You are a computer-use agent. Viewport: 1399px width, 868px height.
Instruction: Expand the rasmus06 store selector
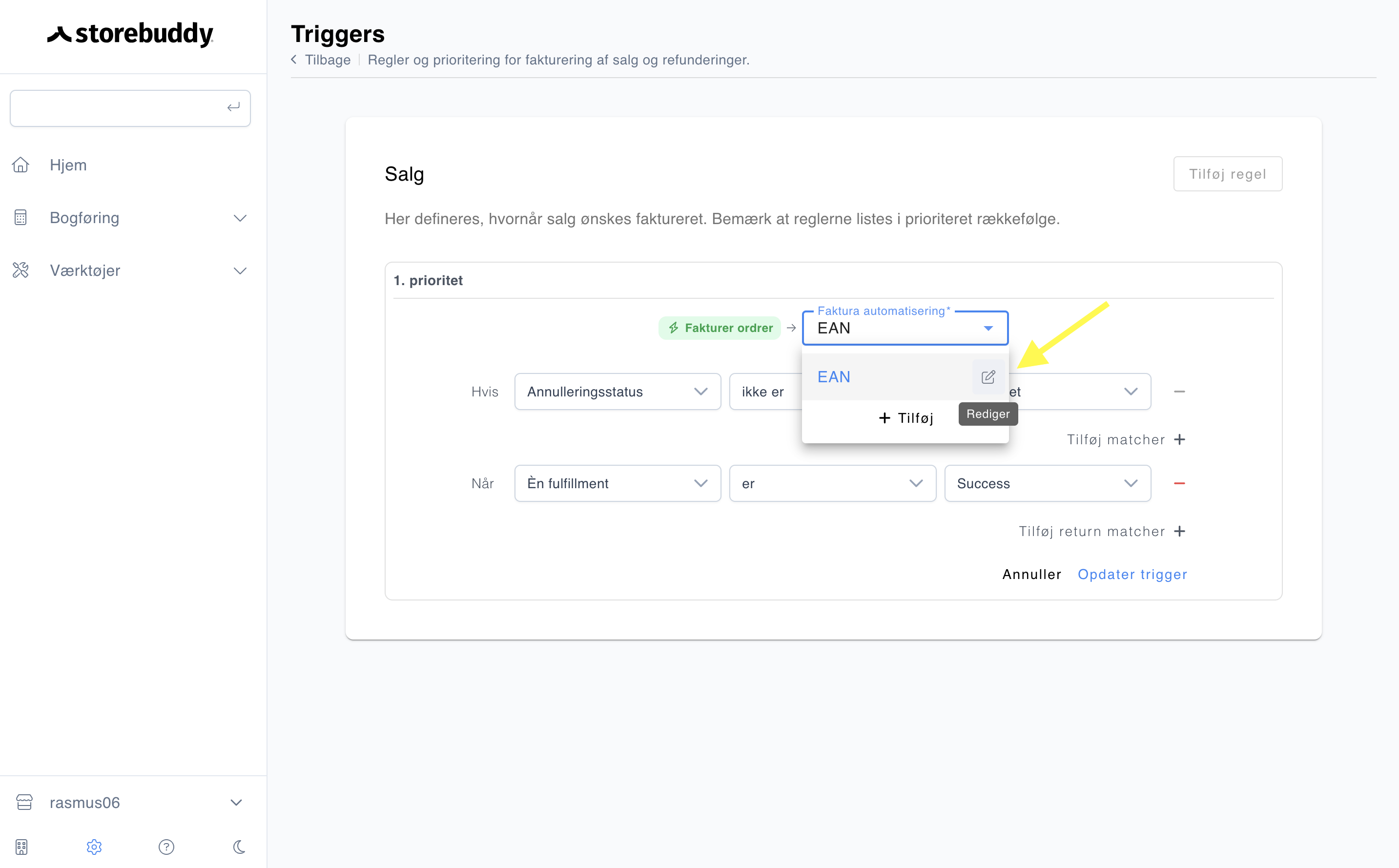236,803
